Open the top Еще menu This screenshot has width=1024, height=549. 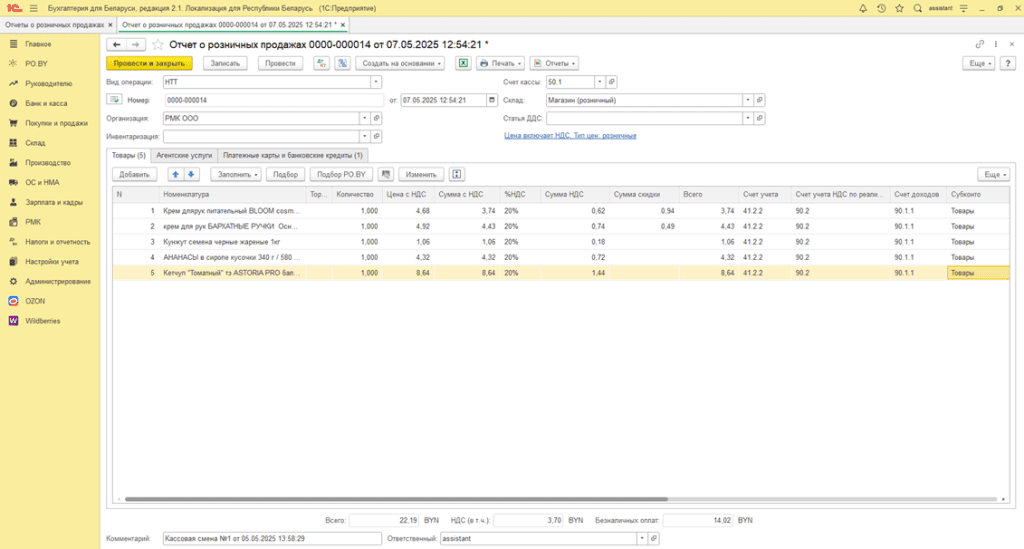[x=978, y=63]
